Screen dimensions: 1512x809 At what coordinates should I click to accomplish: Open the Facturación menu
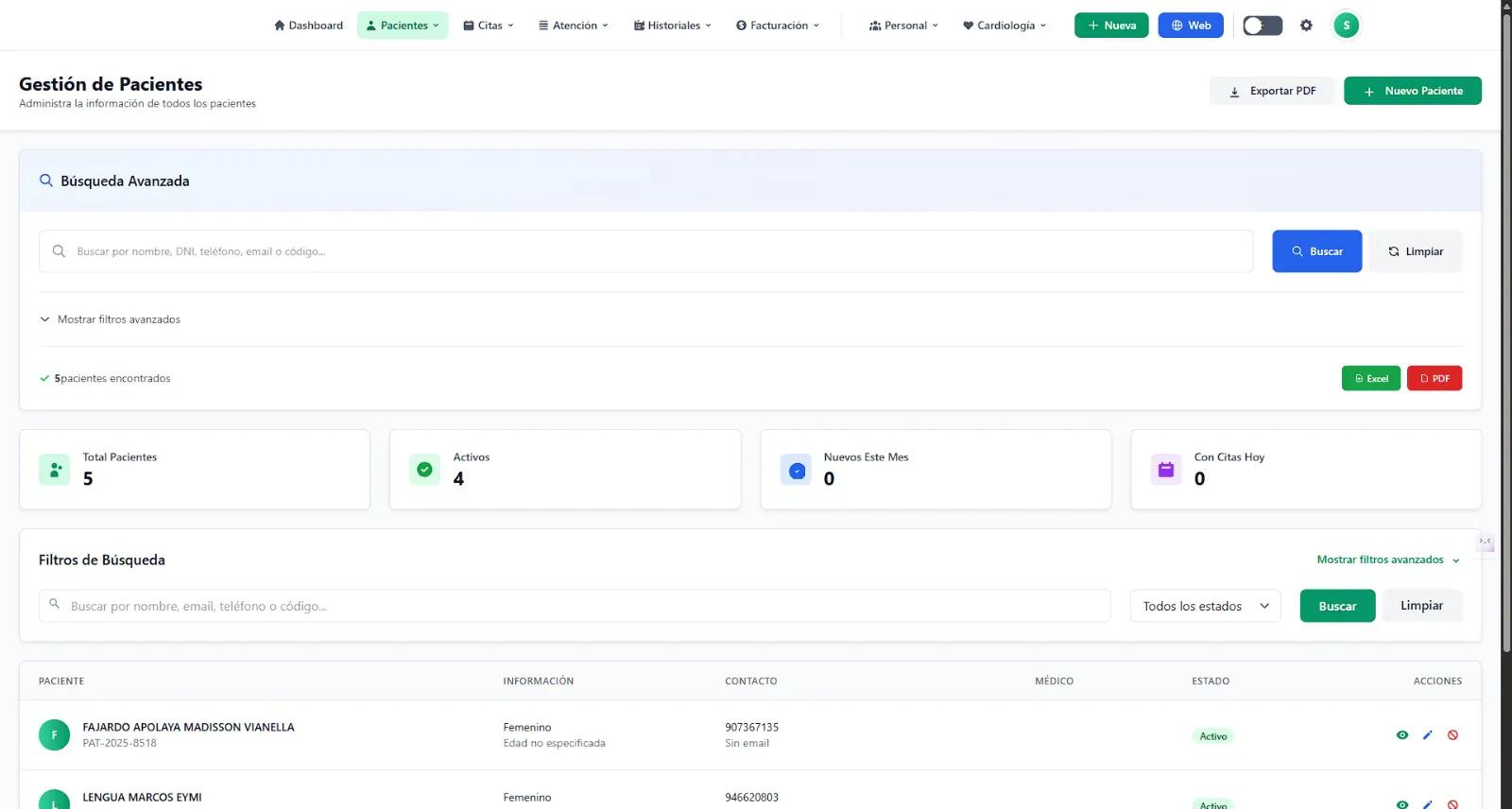tap(778, 26)
